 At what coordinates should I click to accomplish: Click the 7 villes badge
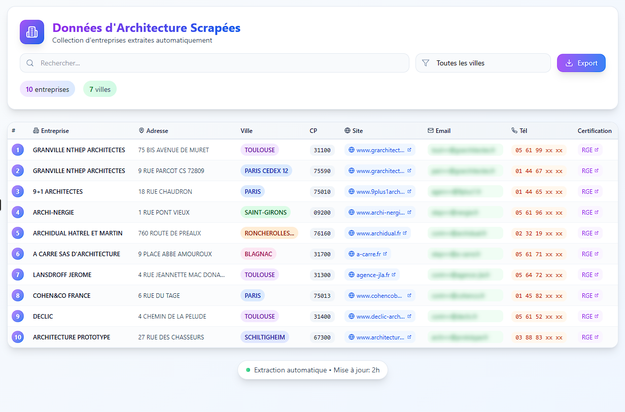pyautogui.click(x=100, y=89)
